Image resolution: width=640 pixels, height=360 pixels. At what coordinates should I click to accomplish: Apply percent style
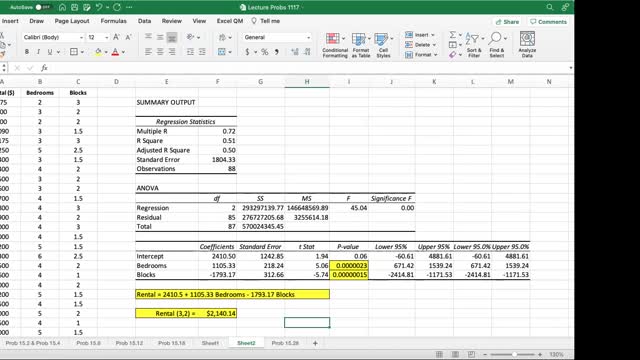[264, 52]
